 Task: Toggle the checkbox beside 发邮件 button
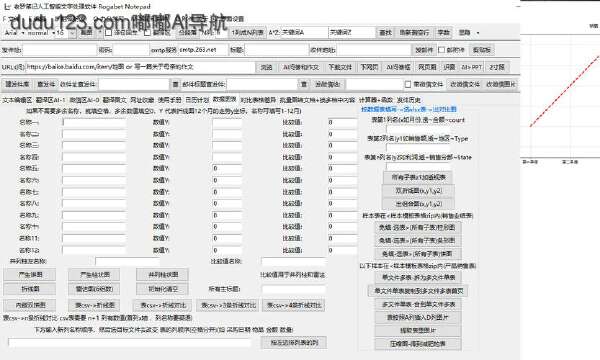(441, 50)
